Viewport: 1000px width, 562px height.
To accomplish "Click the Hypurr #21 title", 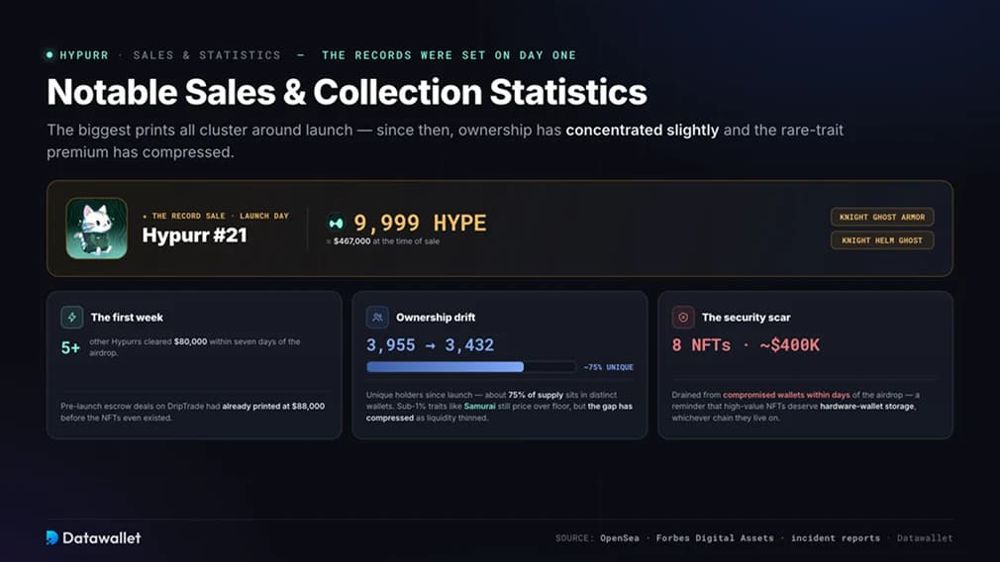I will [x=195, y=235].
